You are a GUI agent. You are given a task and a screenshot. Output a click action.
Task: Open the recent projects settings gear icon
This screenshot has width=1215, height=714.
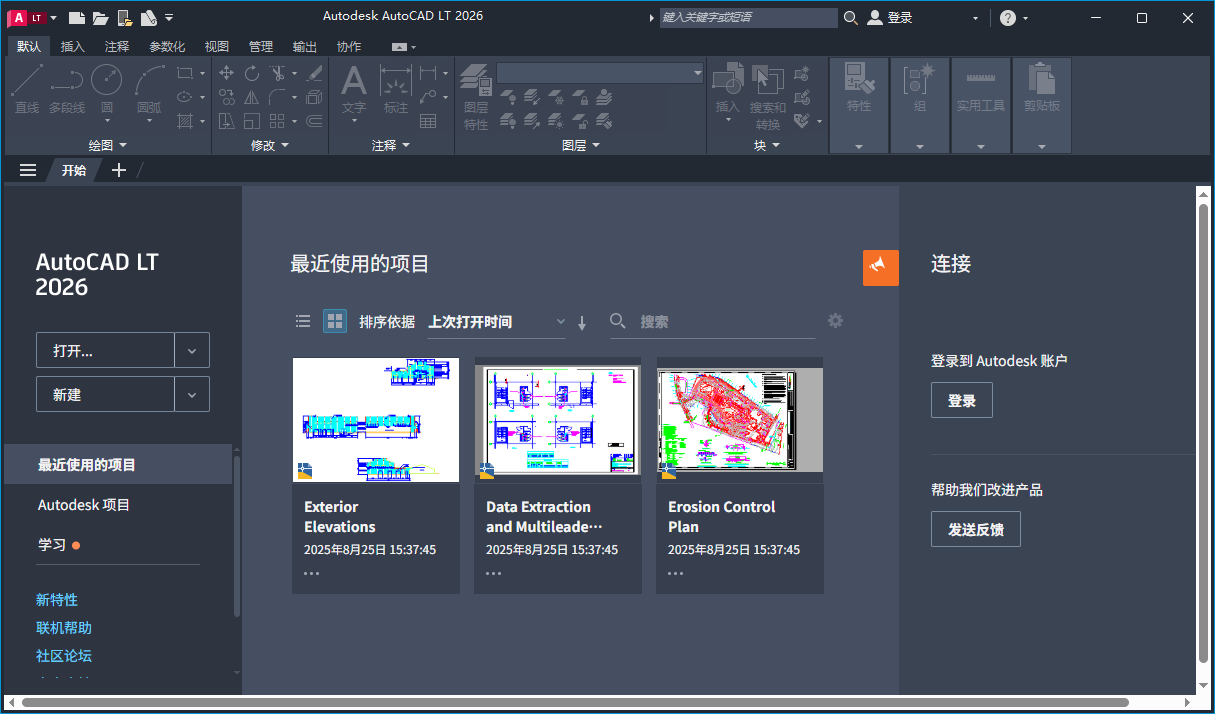(835, 321)
